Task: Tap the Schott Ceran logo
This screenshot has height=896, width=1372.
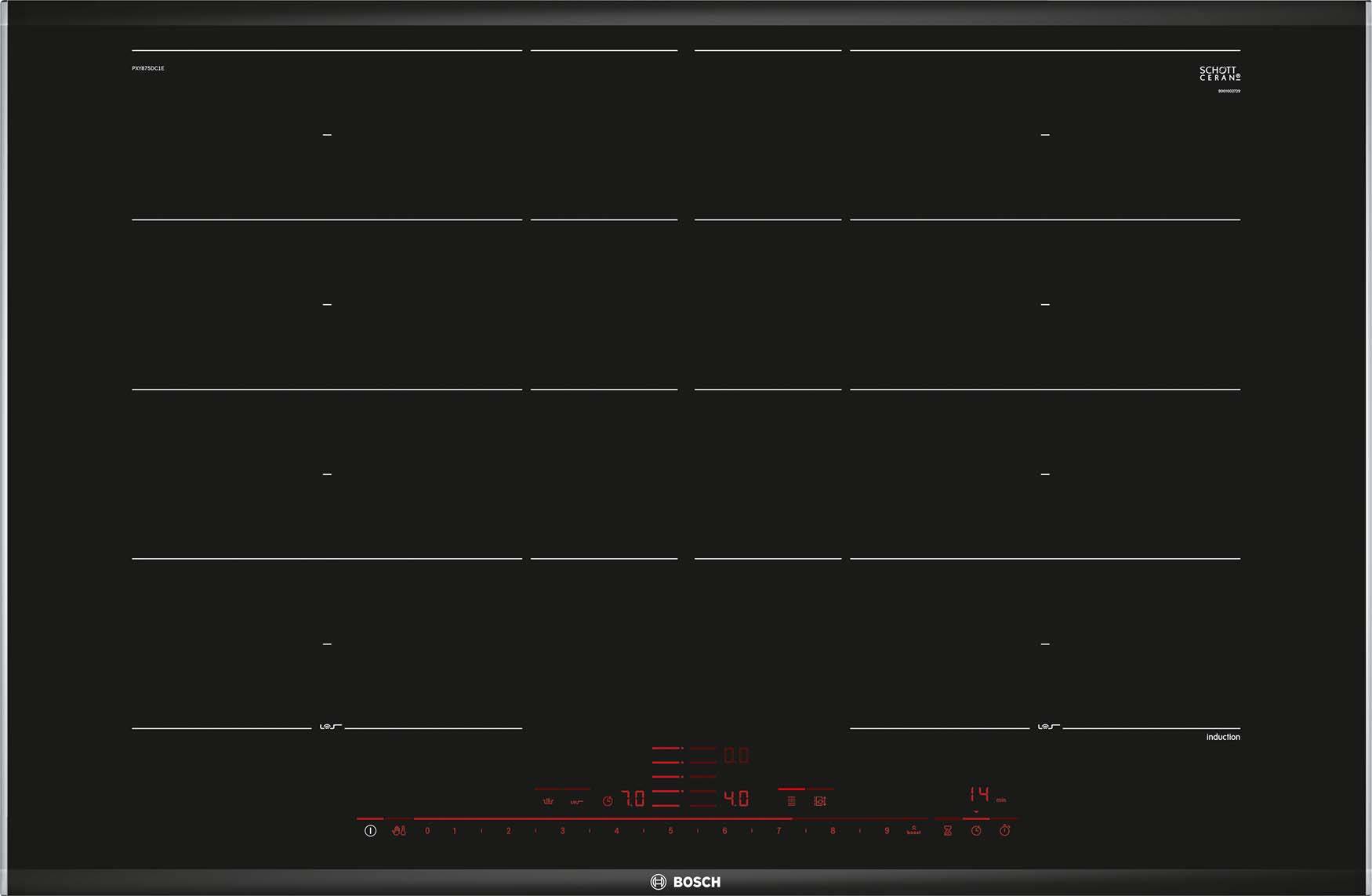Action: pyautogui.click(x=1219, y=74)
